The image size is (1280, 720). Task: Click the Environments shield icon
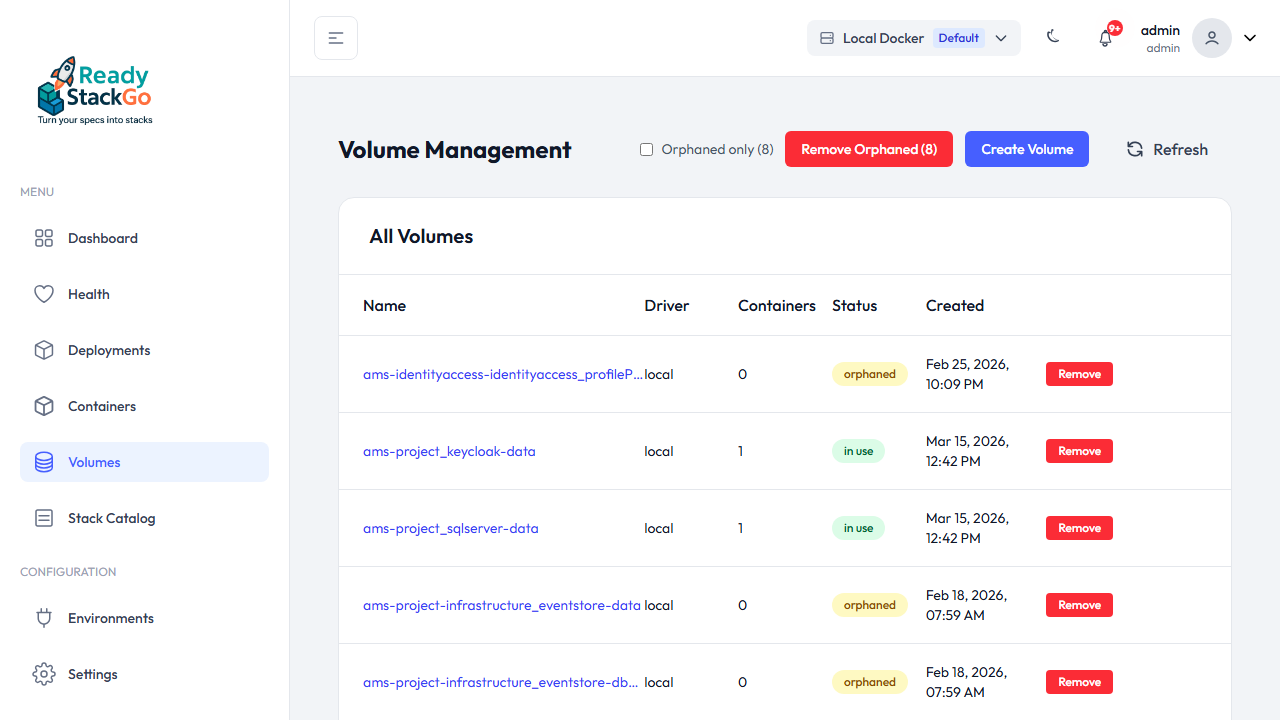tap(44, 618)
